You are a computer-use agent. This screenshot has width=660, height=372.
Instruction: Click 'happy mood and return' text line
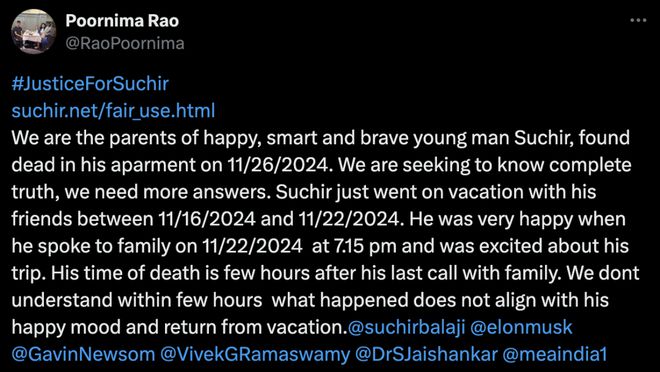(106, 327)
